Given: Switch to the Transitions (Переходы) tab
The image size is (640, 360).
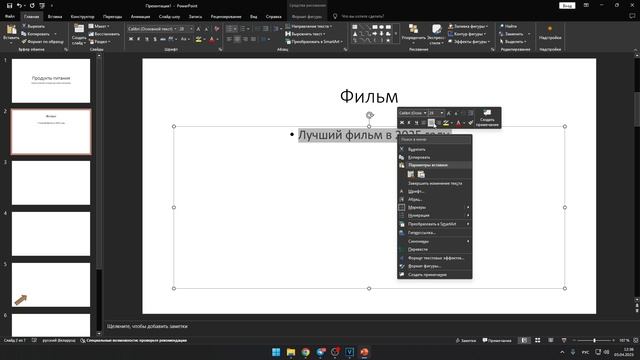Looking at the screenshot, I should click(112, 17).
